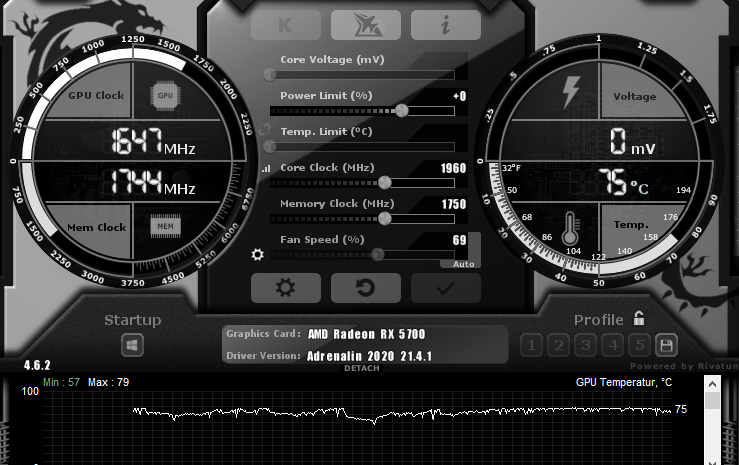Click the GPU Temperatur graph title

[624, 383]
